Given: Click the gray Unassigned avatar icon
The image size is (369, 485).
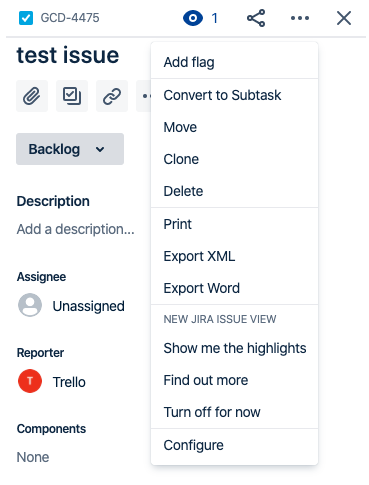Looking at the screenshot, I should coord(30,305).
